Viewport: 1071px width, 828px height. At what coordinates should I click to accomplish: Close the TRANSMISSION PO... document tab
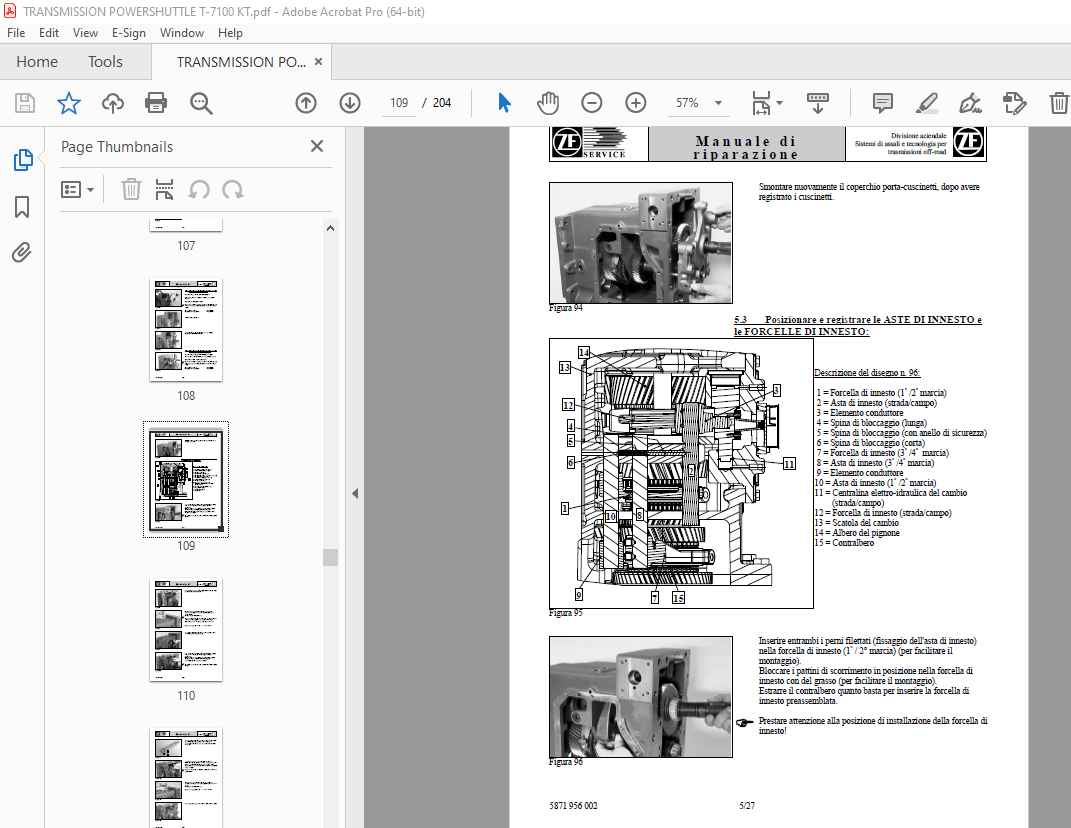click(318, 61)
